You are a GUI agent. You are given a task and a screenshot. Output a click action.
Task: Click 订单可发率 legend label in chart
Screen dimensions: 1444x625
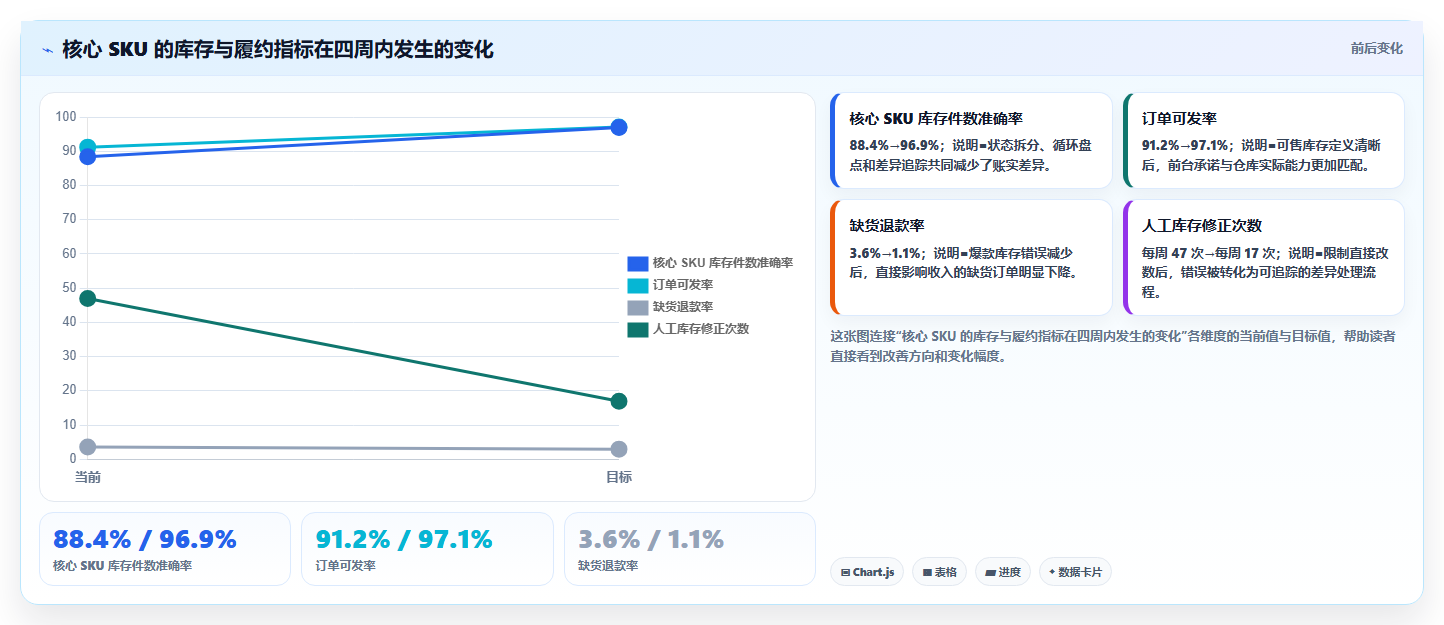683,285
